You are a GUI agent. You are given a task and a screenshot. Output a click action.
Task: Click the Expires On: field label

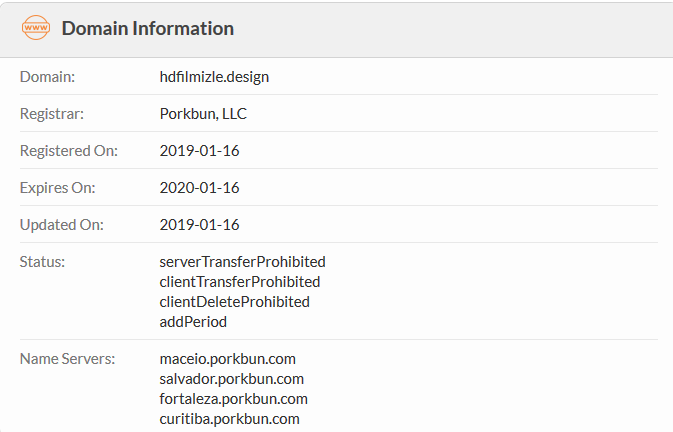(58, 187)
